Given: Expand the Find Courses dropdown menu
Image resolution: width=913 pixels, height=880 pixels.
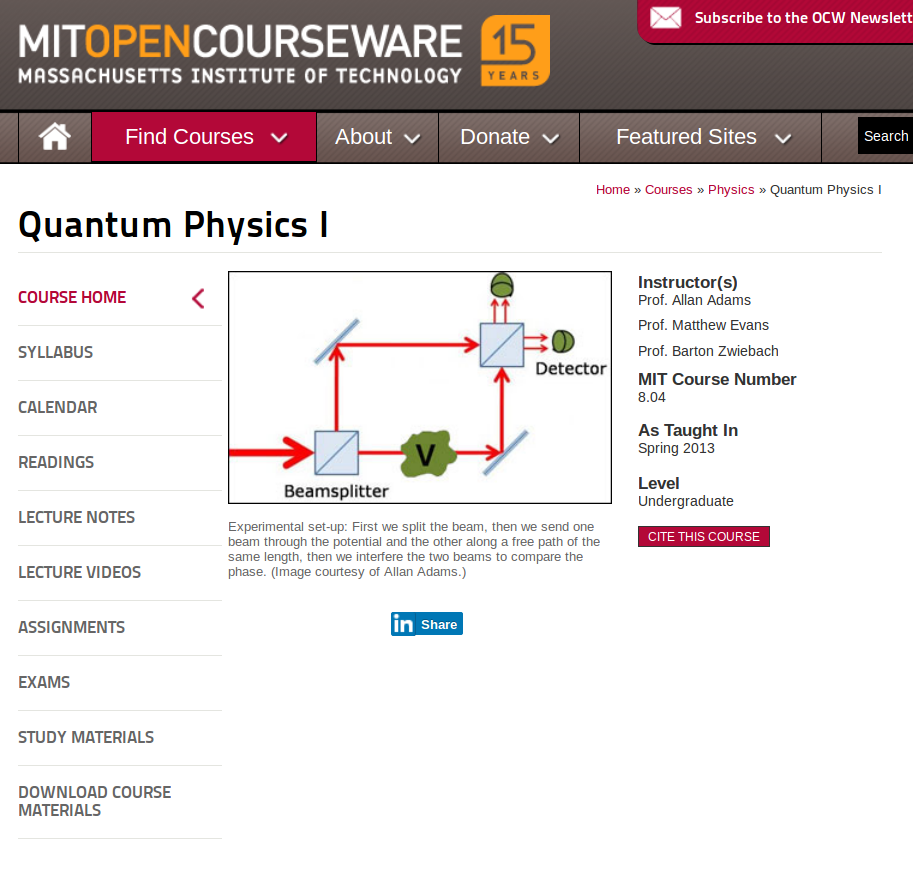Looking at the screenshot, I should tap(204, 137).
